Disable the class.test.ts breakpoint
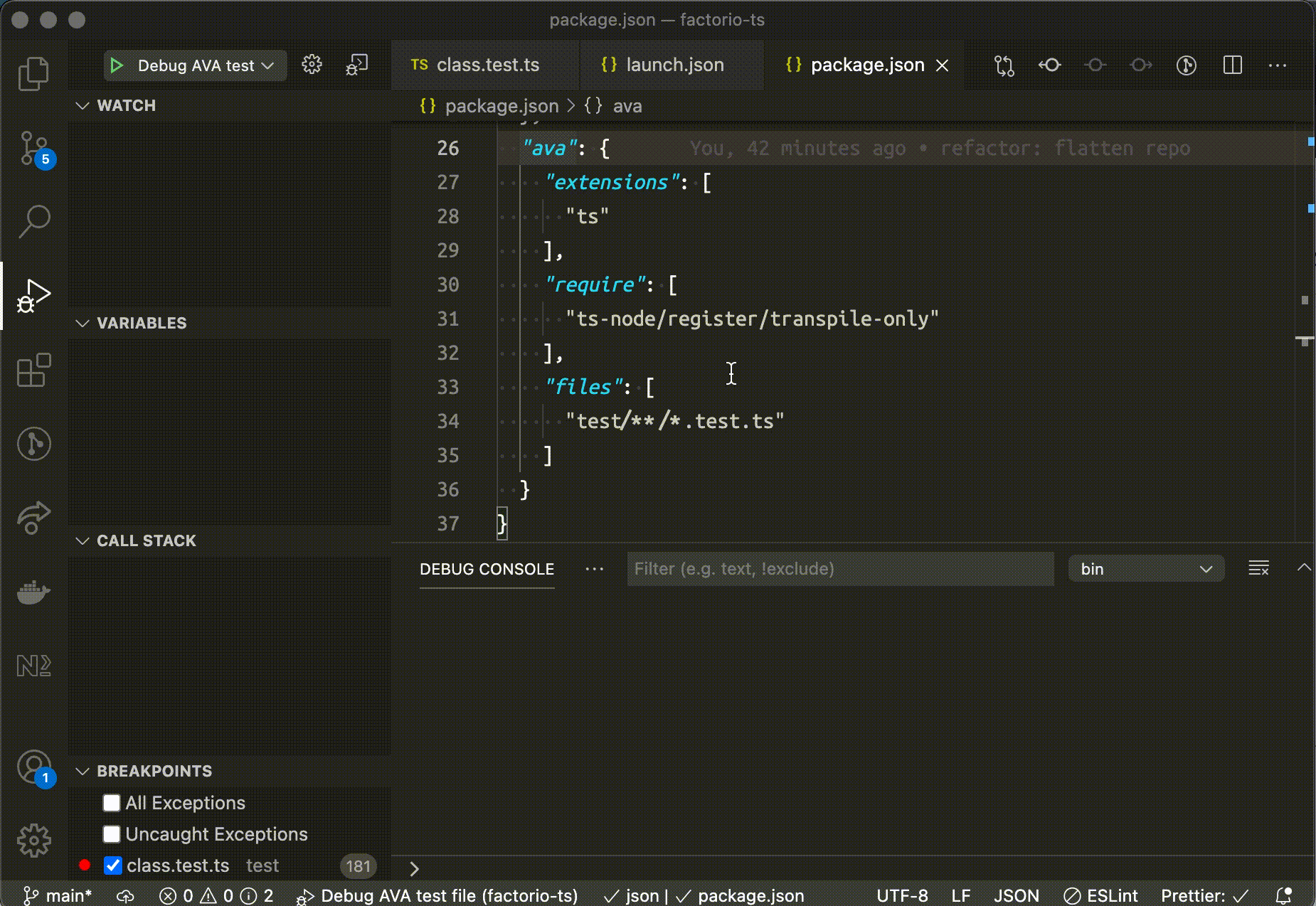This screenshot has height=906, width=1316. [x=112, y=865]
